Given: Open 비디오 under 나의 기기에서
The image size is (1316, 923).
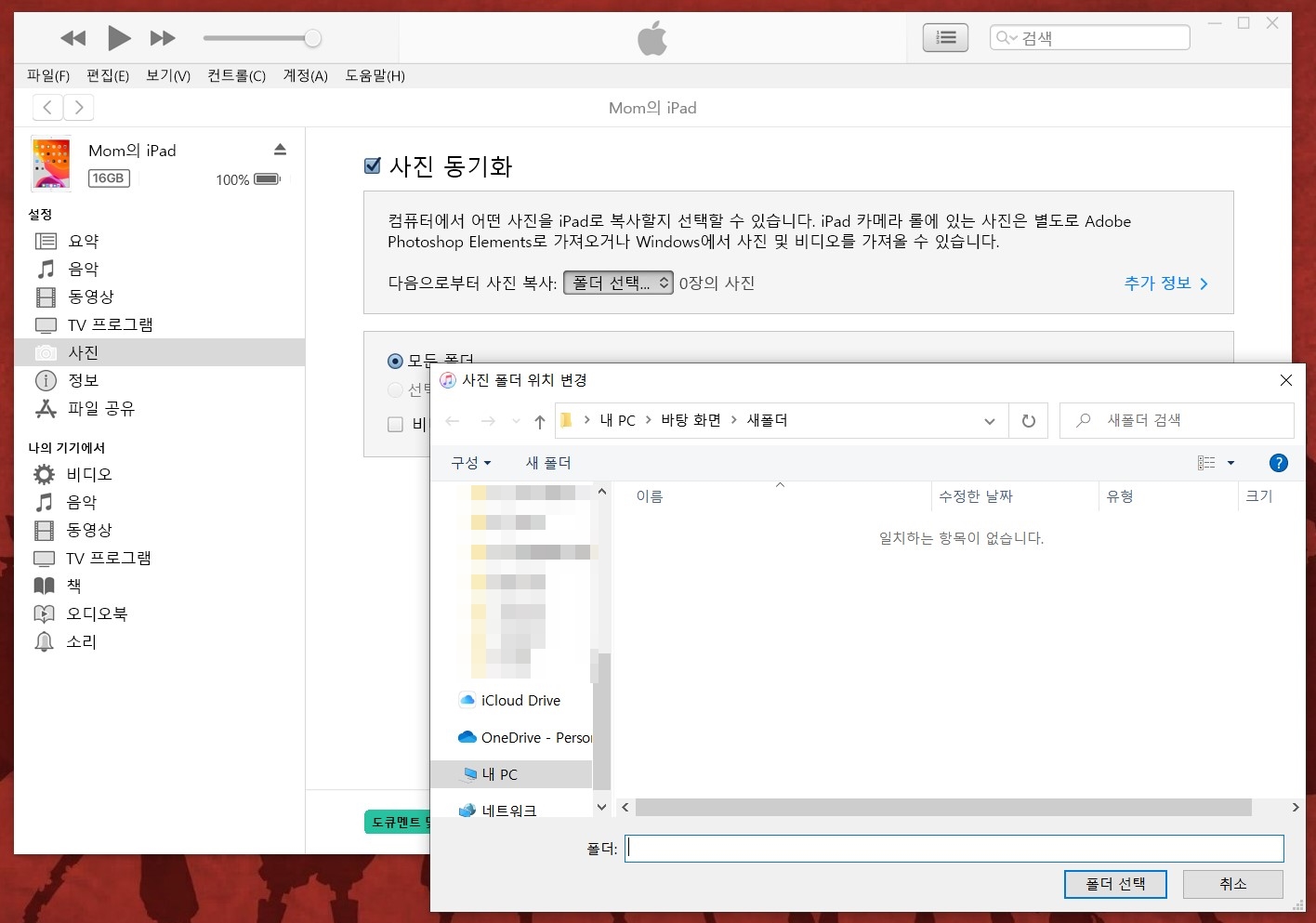Looking at the screenshot, I should point(160,474).
